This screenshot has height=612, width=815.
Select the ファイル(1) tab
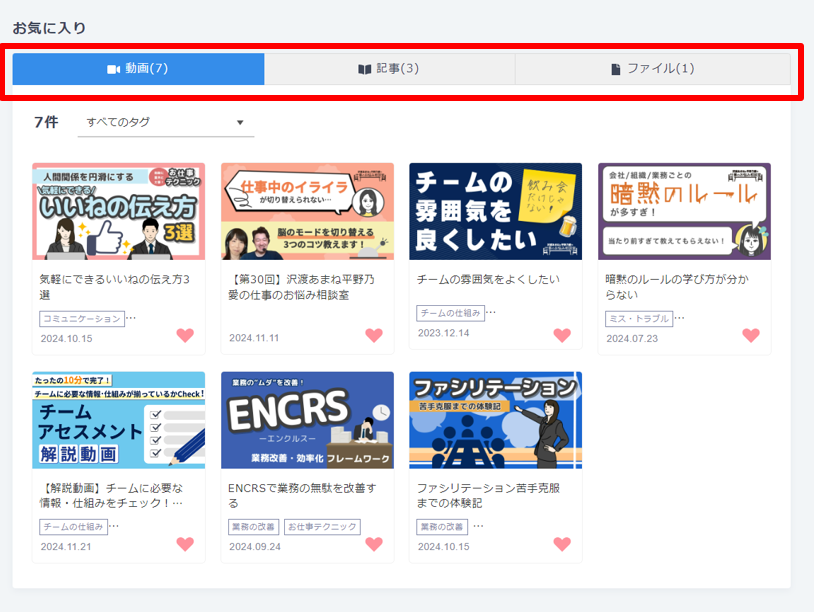click(x=652, y=69)
